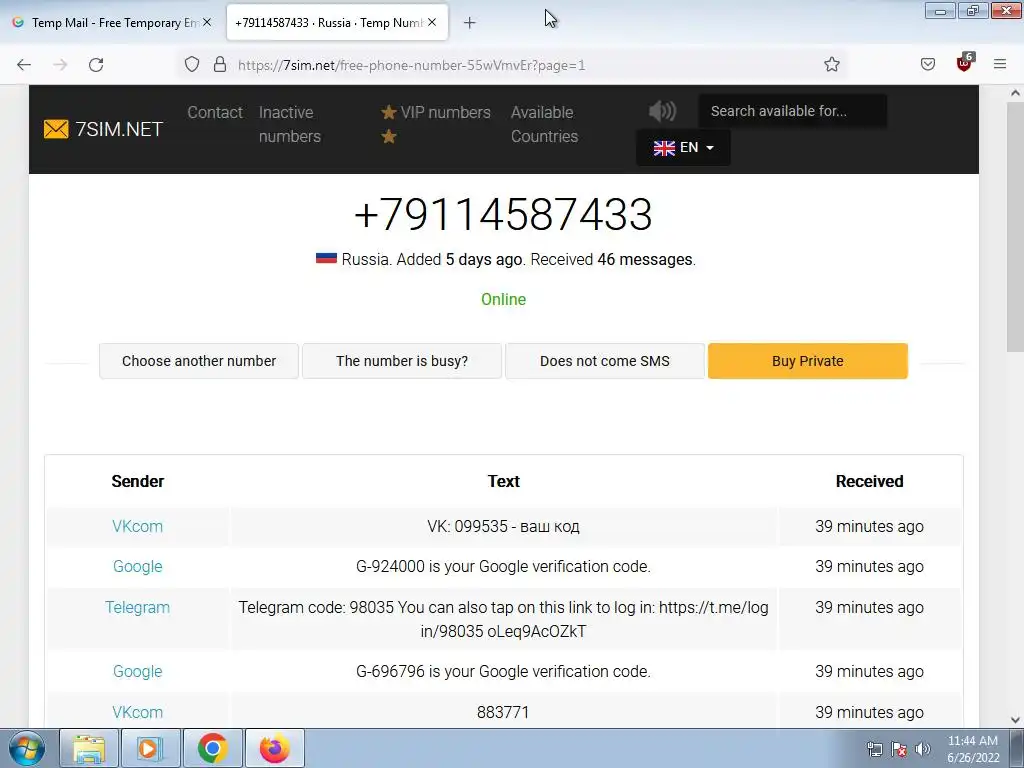This screenshot has height=768, width=1024.
Task: Open Inactive numbers page
Action: 289,124
